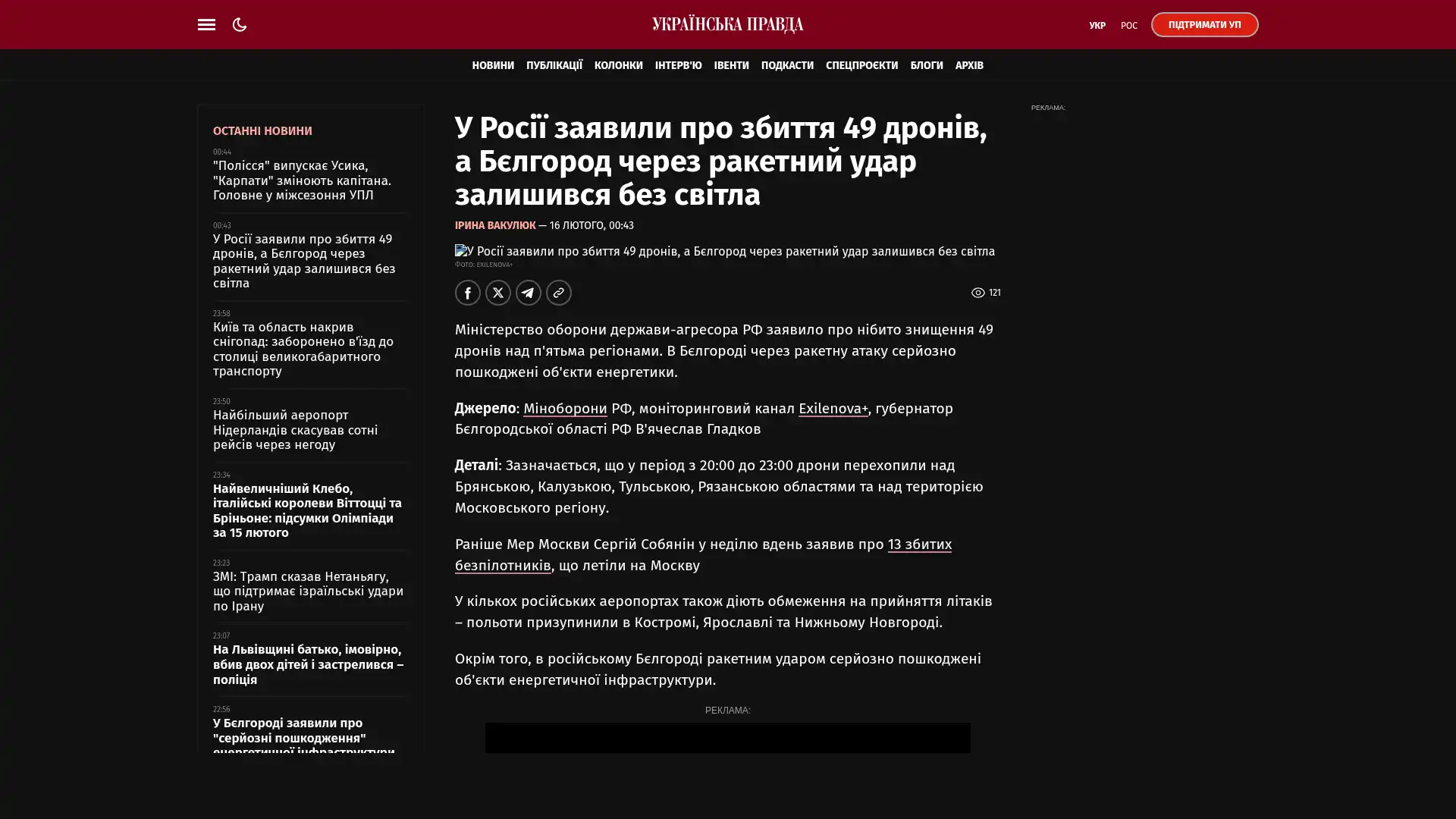Viewport: 1456px width, 819px height.
Task: Toggle dark mode moon icon
Action: pyautogui.click(x=240, y=24)
